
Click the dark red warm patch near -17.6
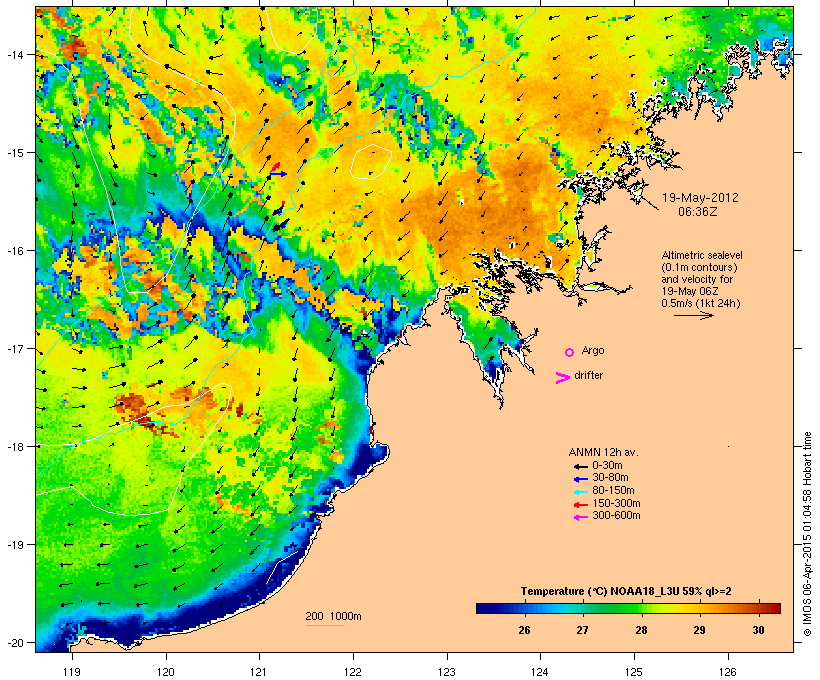pyautogui.click(x=129, y=404)
